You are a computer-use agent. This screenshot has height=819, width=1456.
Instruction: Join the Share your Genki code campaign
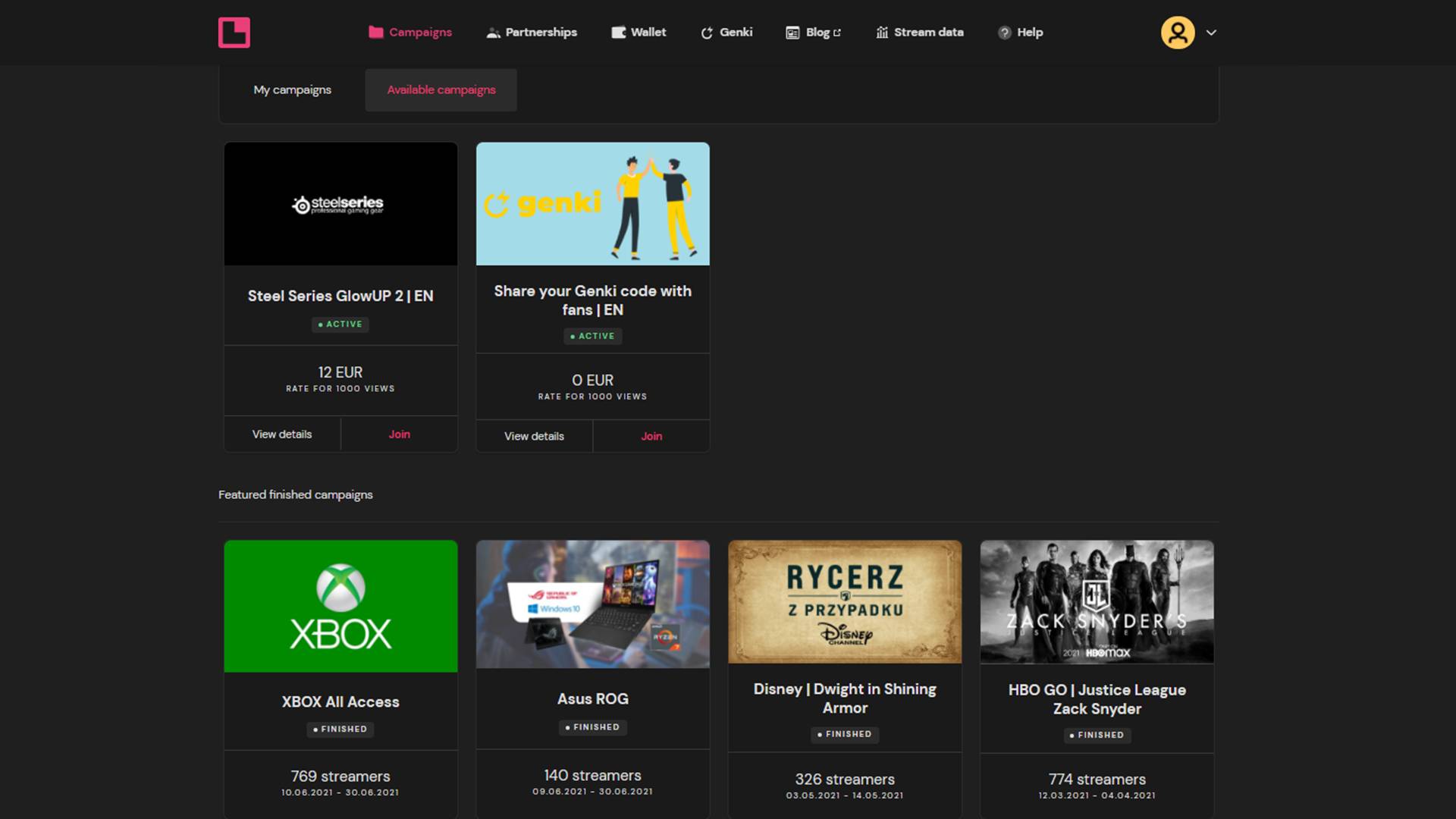point(651,436)
